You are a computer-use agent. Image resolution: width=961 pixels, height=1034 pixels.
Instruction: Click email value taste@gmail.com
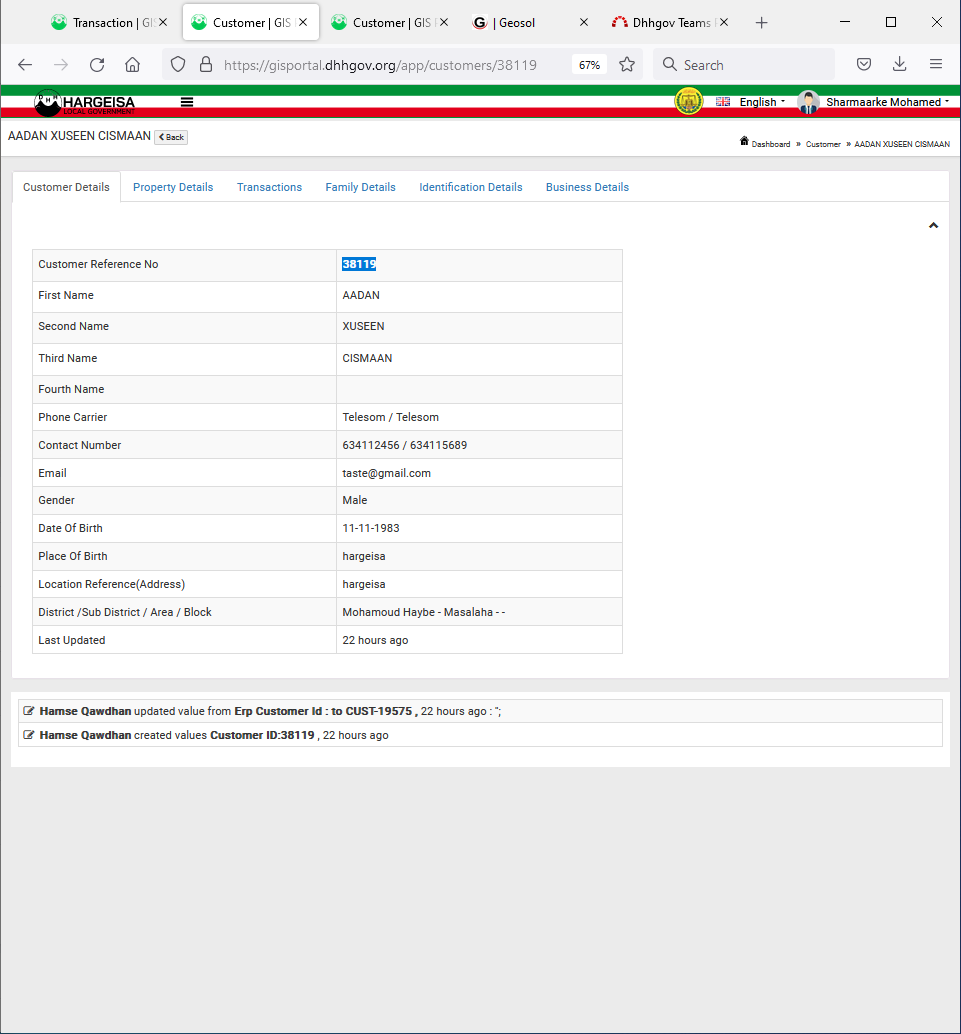point(387,473)
